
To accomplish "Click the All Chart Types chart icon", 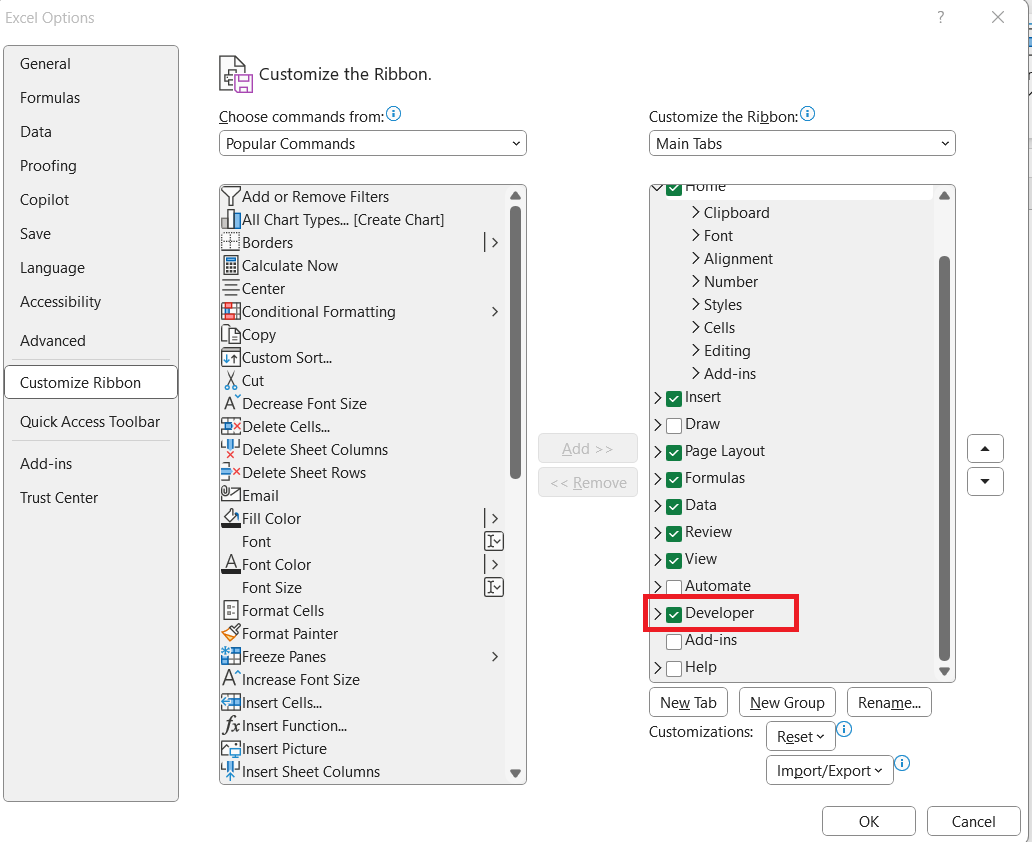I will click(x=230, y=219).
